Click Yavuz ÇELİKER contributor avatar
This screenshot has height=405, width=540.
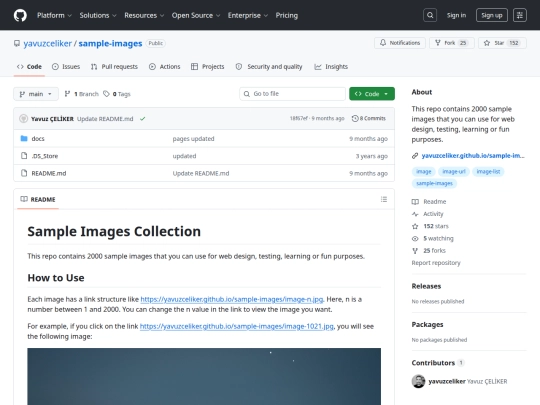click(x=418, y=381)
